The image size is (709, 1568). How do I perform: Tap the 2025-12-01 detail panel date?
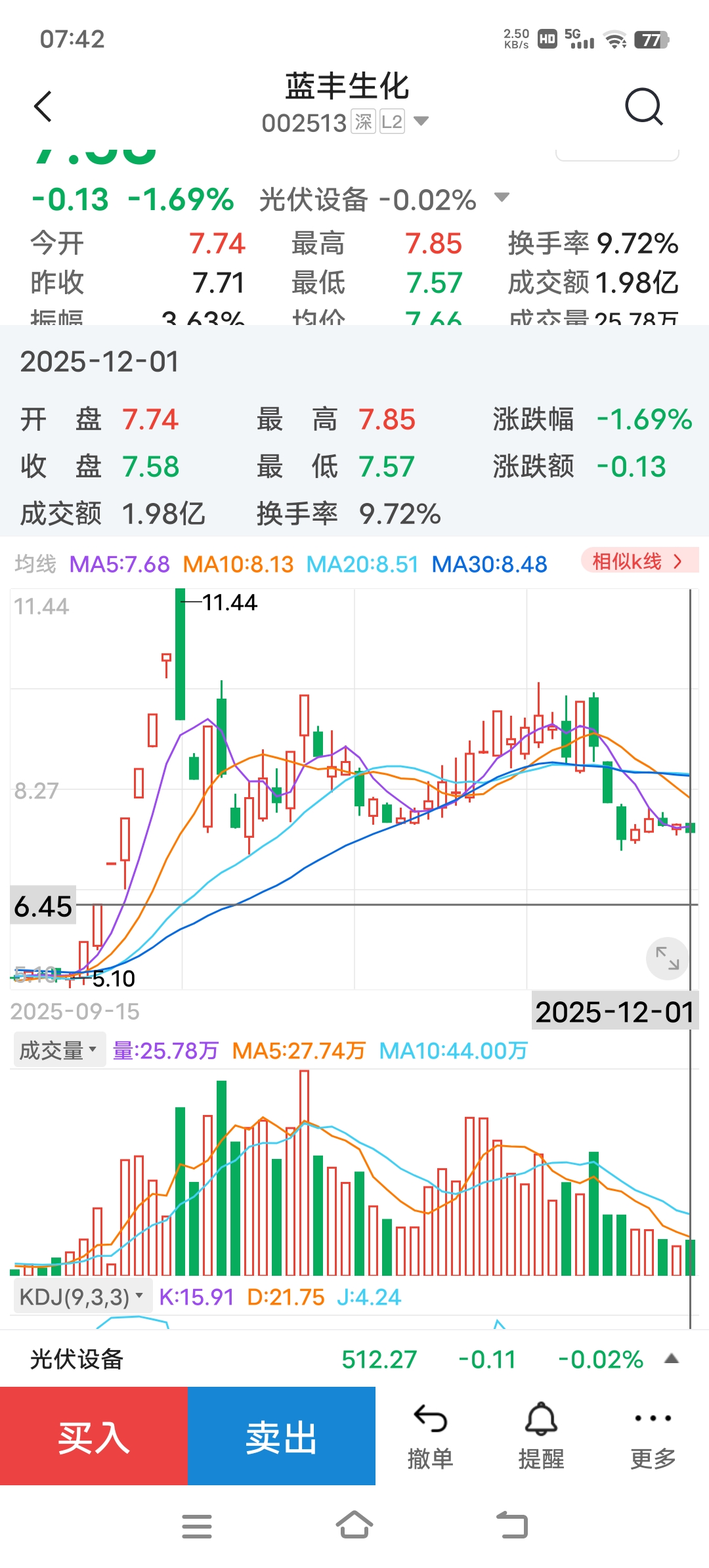100,362
